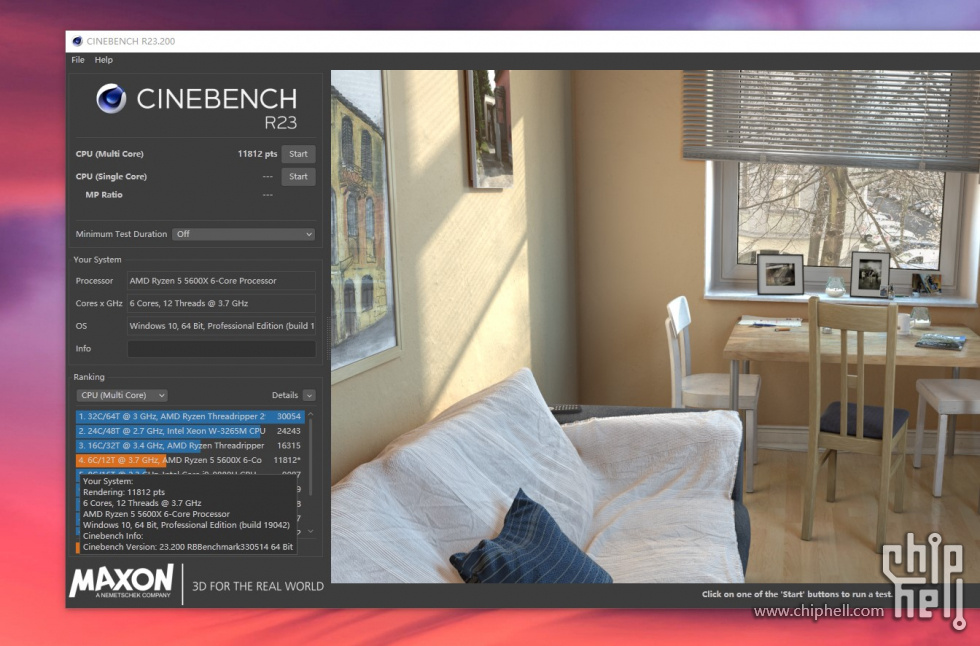Click the ranking list scroll-up arrow
Screen dimensions: 980x646
(x=311, y=414)
